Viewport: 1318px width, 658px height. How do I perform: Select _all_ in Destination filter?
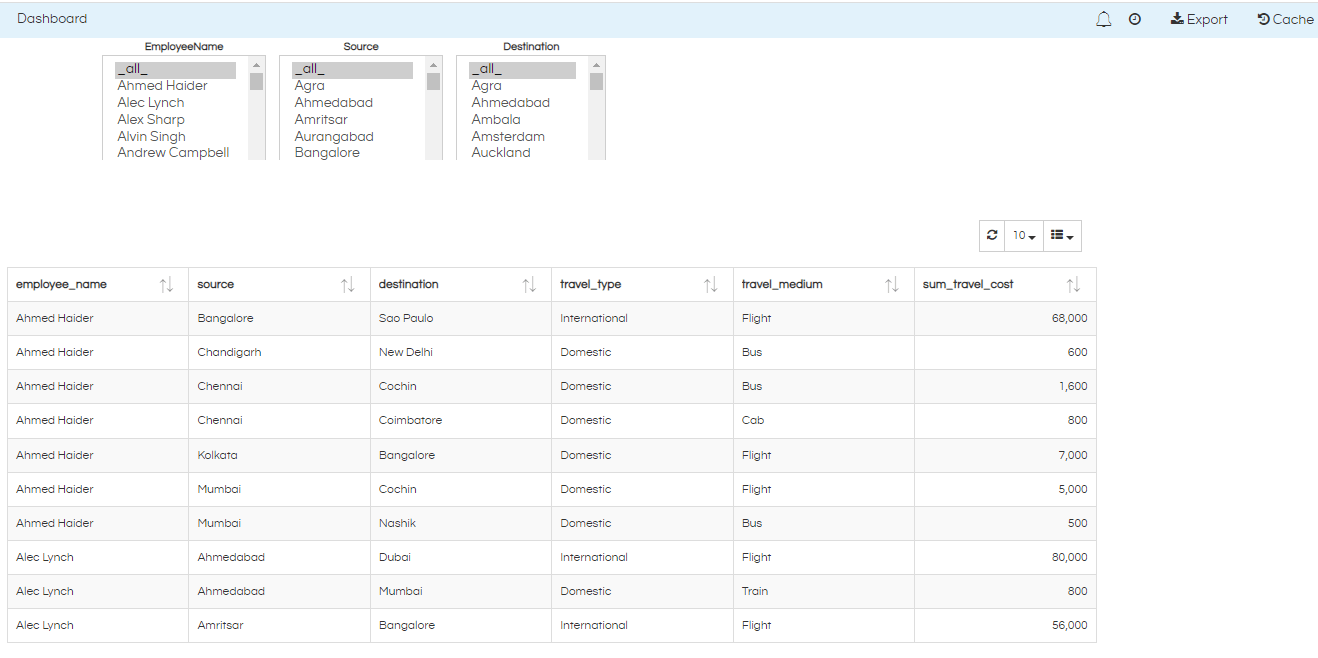pos(522,69)
